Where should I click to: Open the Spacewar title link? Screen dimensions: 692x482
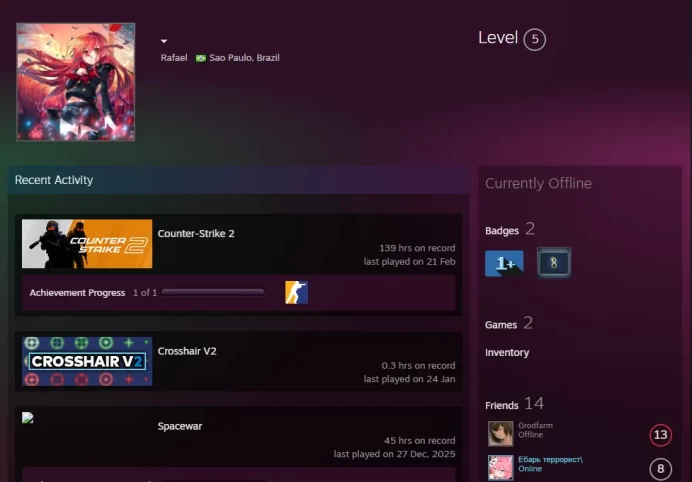pos(180,426)
